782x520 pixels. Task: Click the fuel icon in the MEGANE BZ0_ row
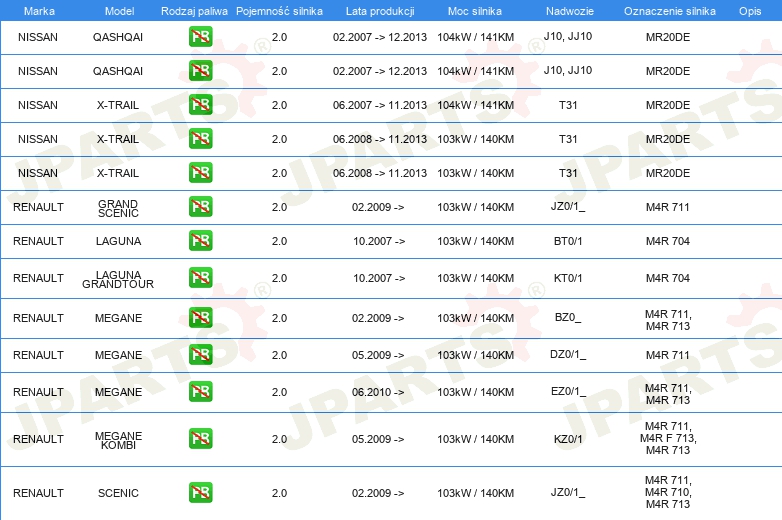(200, 318)
